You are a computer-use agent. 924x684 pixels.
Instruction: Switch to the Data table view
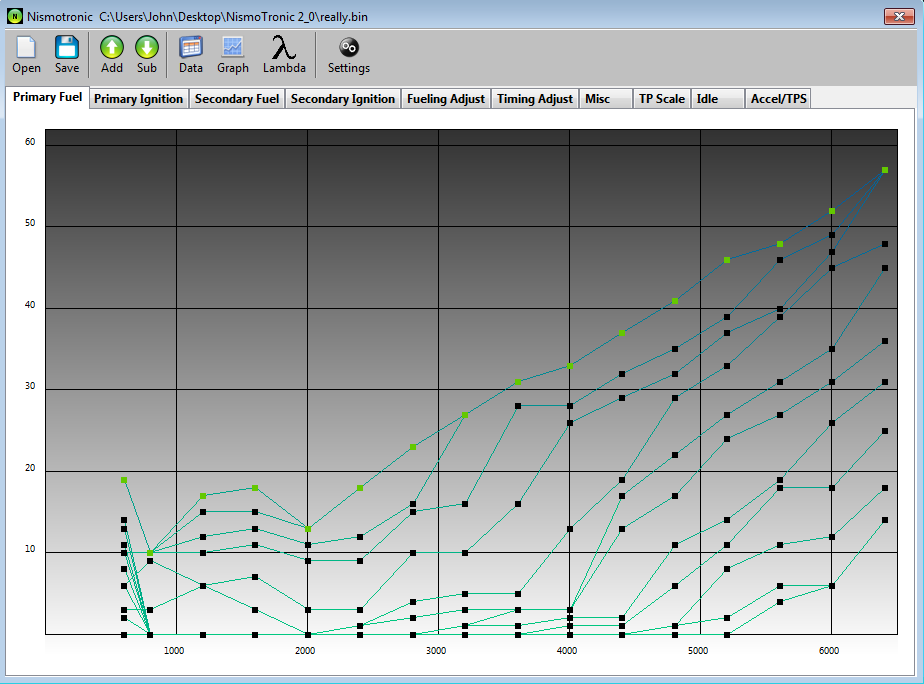tap(190, 47)
